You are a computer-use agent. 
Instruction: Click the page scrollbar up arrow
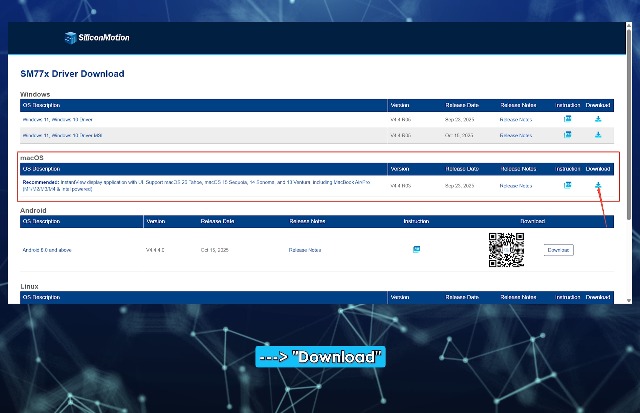click(629, 25)
